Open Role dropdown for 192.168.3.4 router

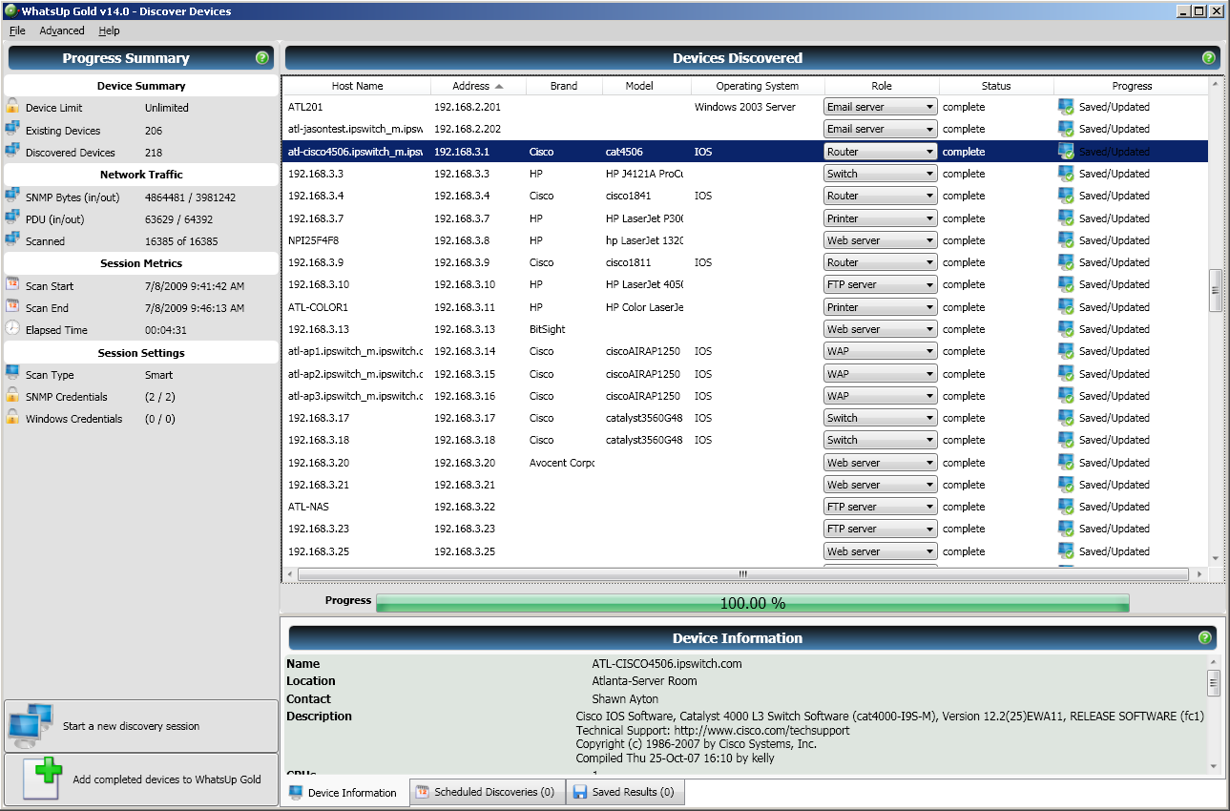click(x=880, y=196)
